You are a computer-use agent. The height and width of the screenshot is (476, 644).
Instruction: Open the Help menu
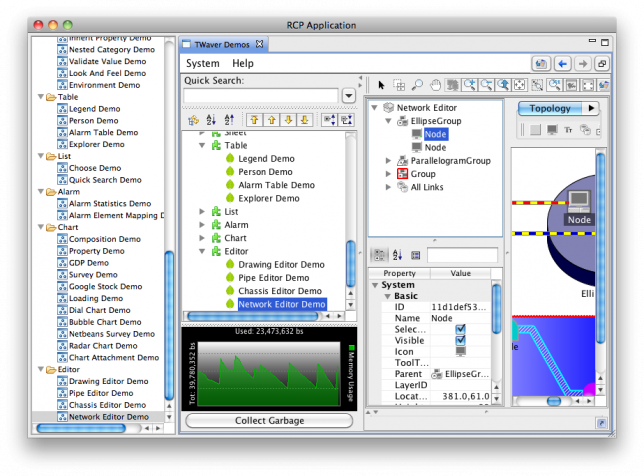(x=243, y=63)
